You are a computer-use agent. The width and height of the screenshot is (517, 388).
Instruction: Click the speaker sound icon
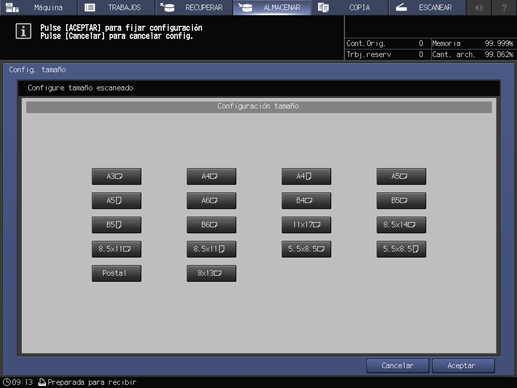[x=479, y=7]
